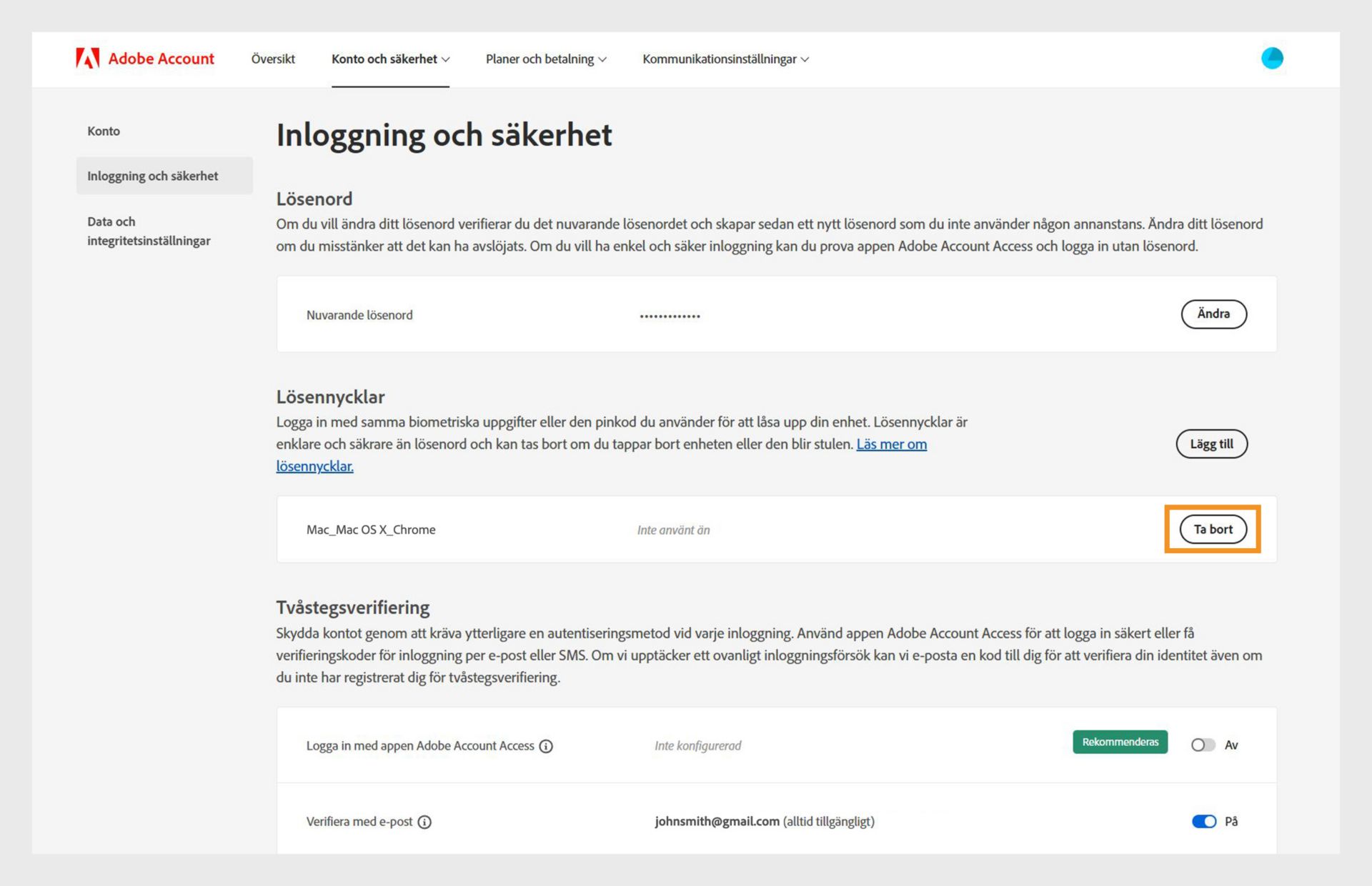Go to Översikt tab
Image resolution: width=1372 pixels, height=886 pixels.
[x=273, y=59]
